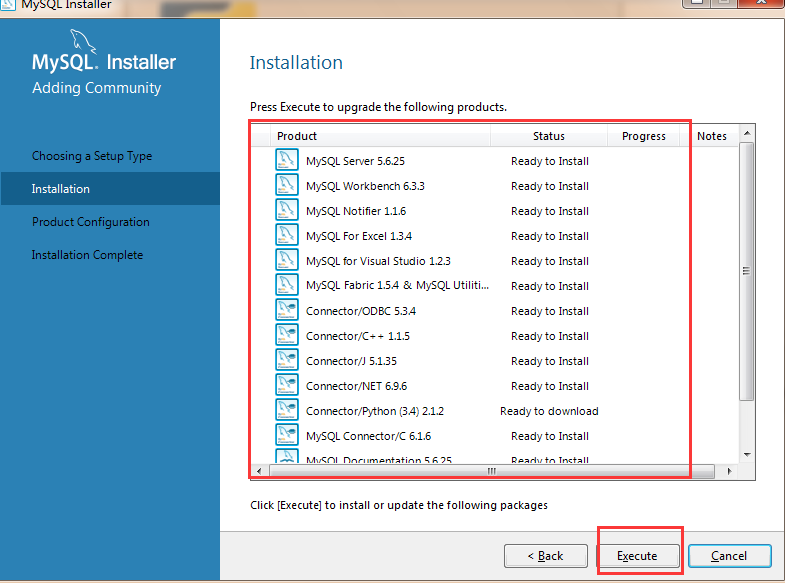
Task: Open the Product Configuration step
Action: [91, 222]
